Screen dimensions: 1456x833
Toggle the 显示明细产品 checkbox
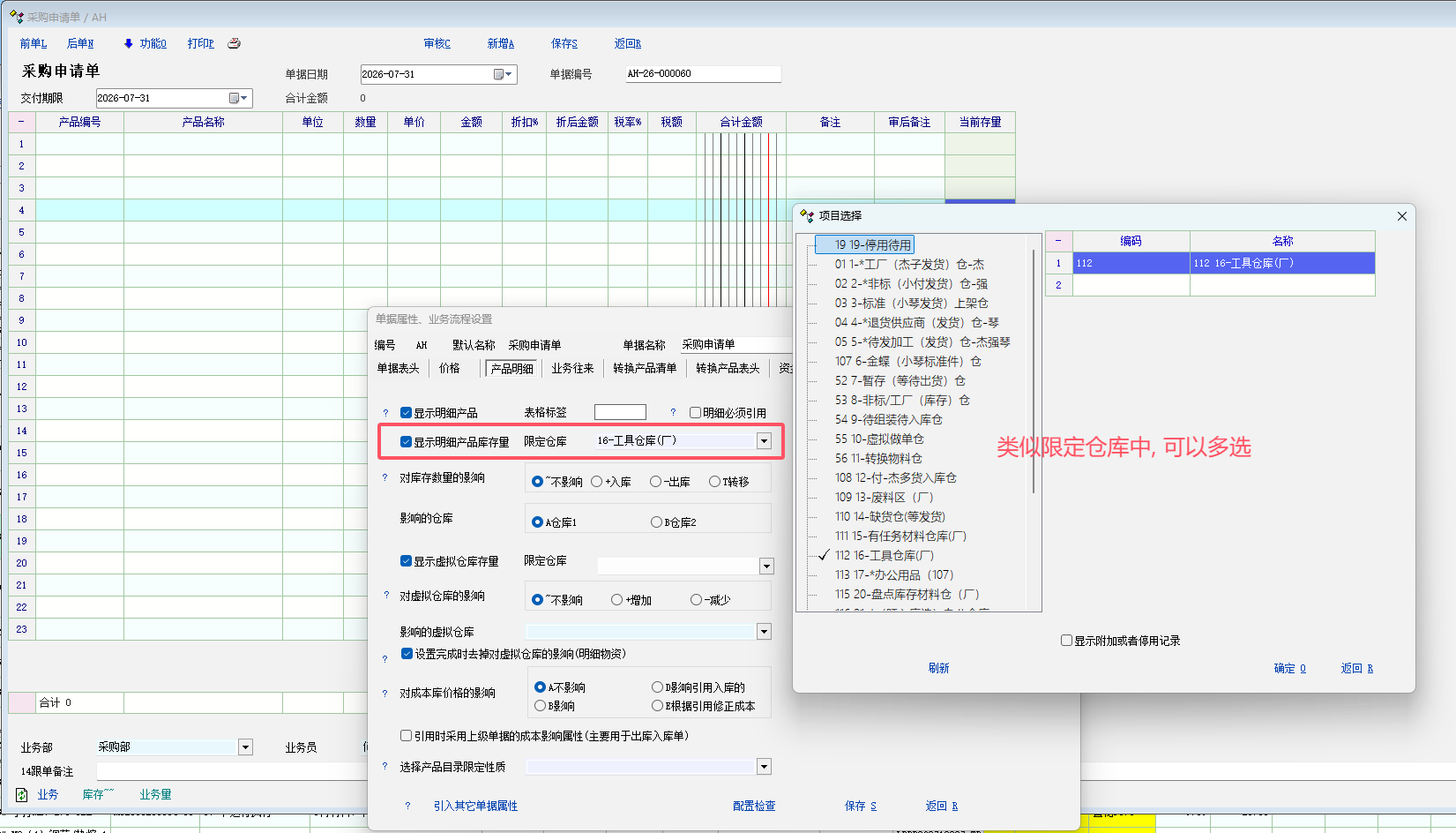click(x=407, y=412)
